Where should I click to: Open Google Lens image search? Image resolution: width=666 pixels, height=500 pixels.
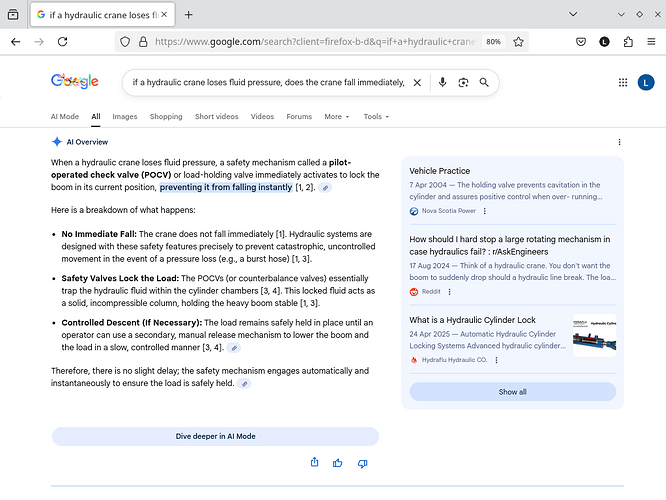coord(463,82)
